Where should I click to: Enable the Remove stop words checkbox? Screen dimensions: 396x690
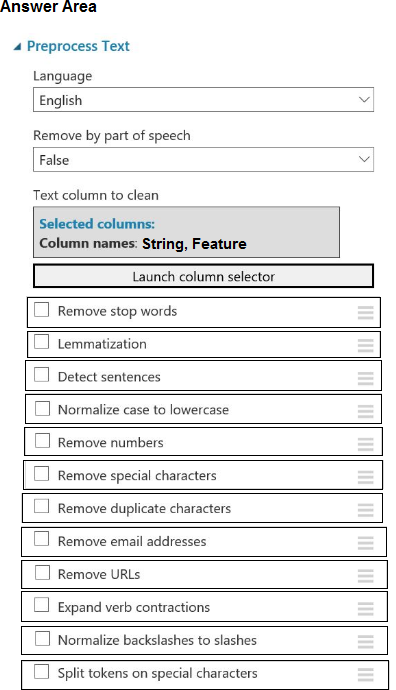click(42, 309)
